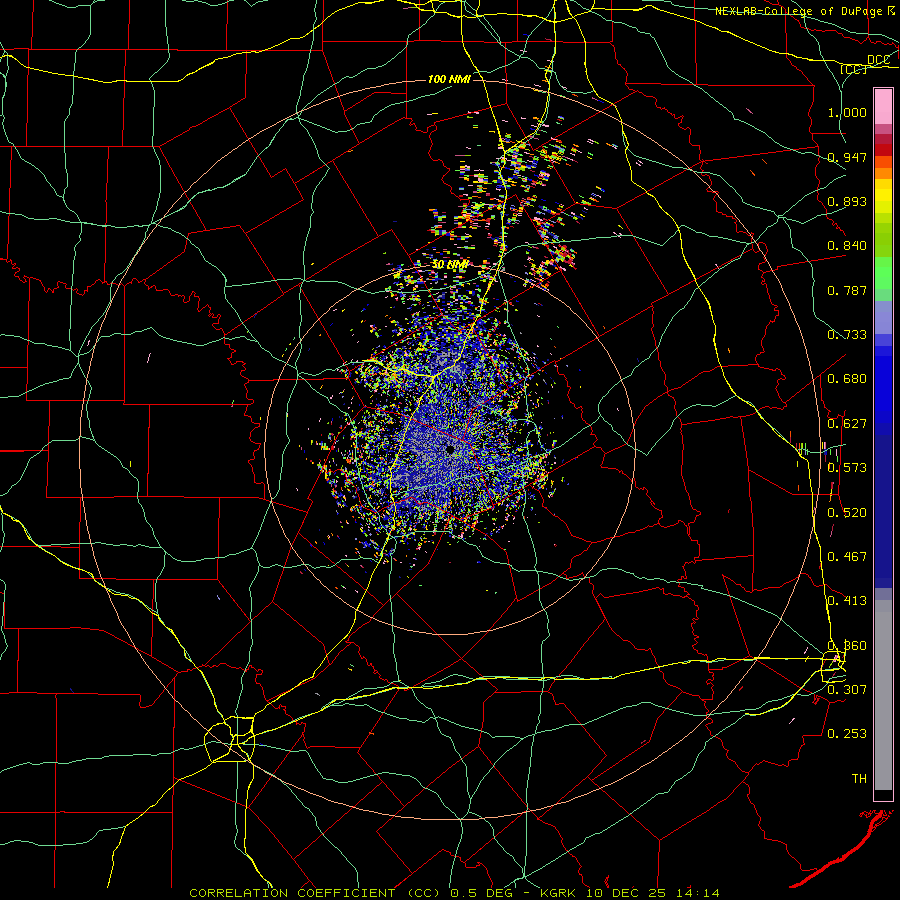900x900 pixels.
Task: Click the 0.627 color scale value
Action: (x=847, y=424)
